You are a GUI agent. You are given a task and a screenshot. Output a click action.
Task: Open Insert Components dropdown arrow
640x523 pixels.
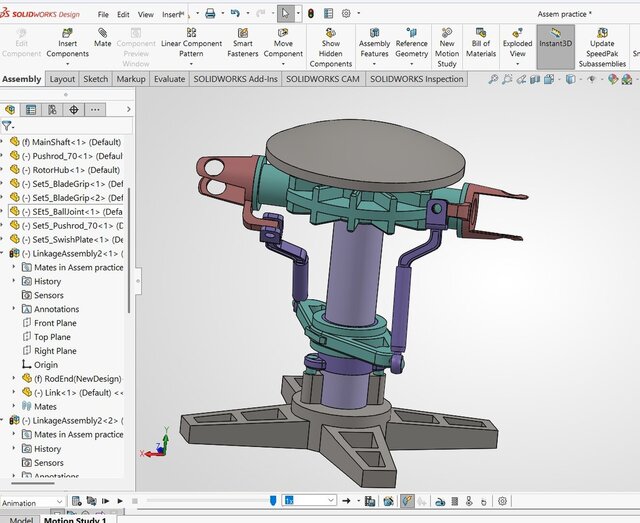[x=67, y=64]
